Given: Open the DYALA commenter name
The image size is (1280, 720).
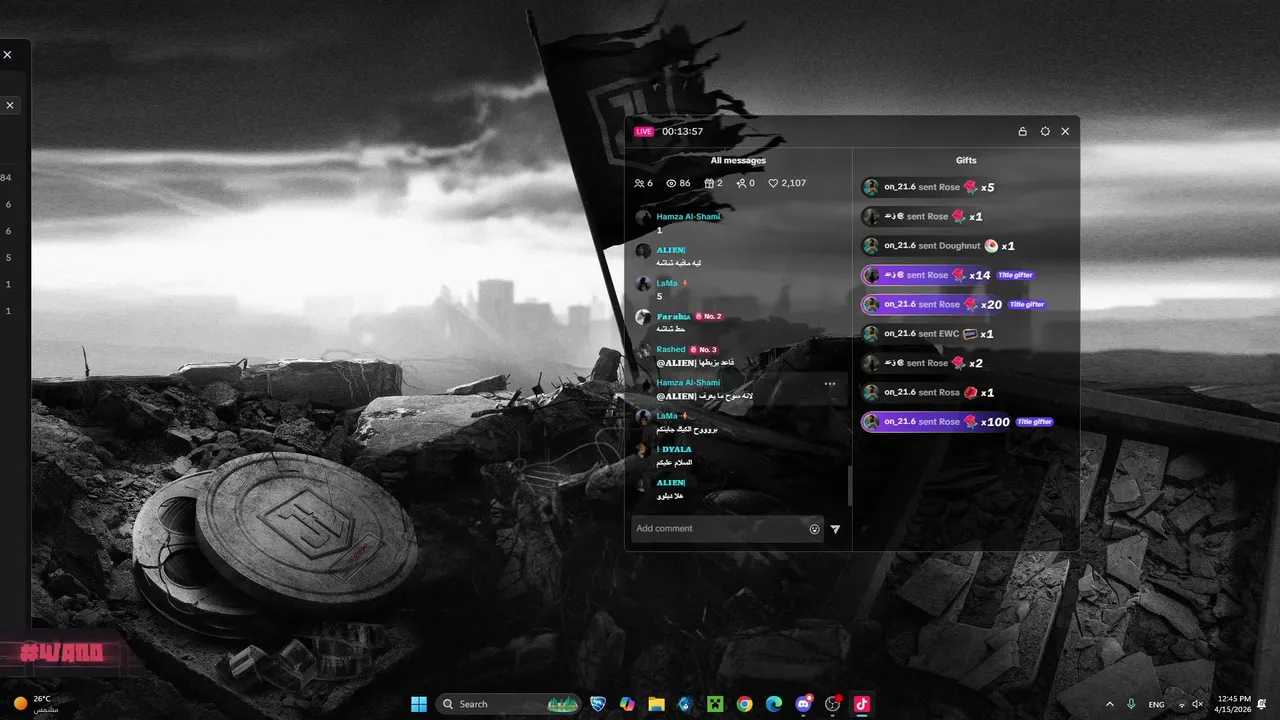Looking at the screenshot, I should [674, 449].
